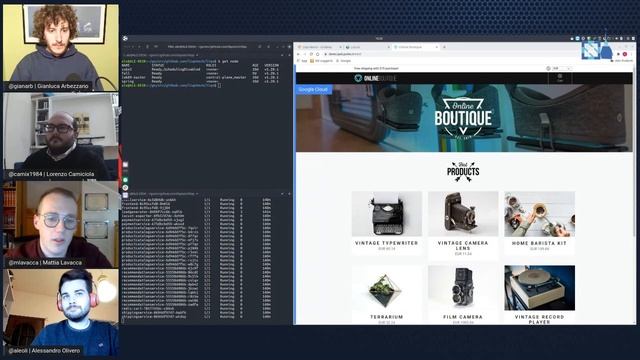This screenshot has width=640, height=360.
Task: Click the Online Boutique emblem on the hero banner
Action: tap(463, 118)
